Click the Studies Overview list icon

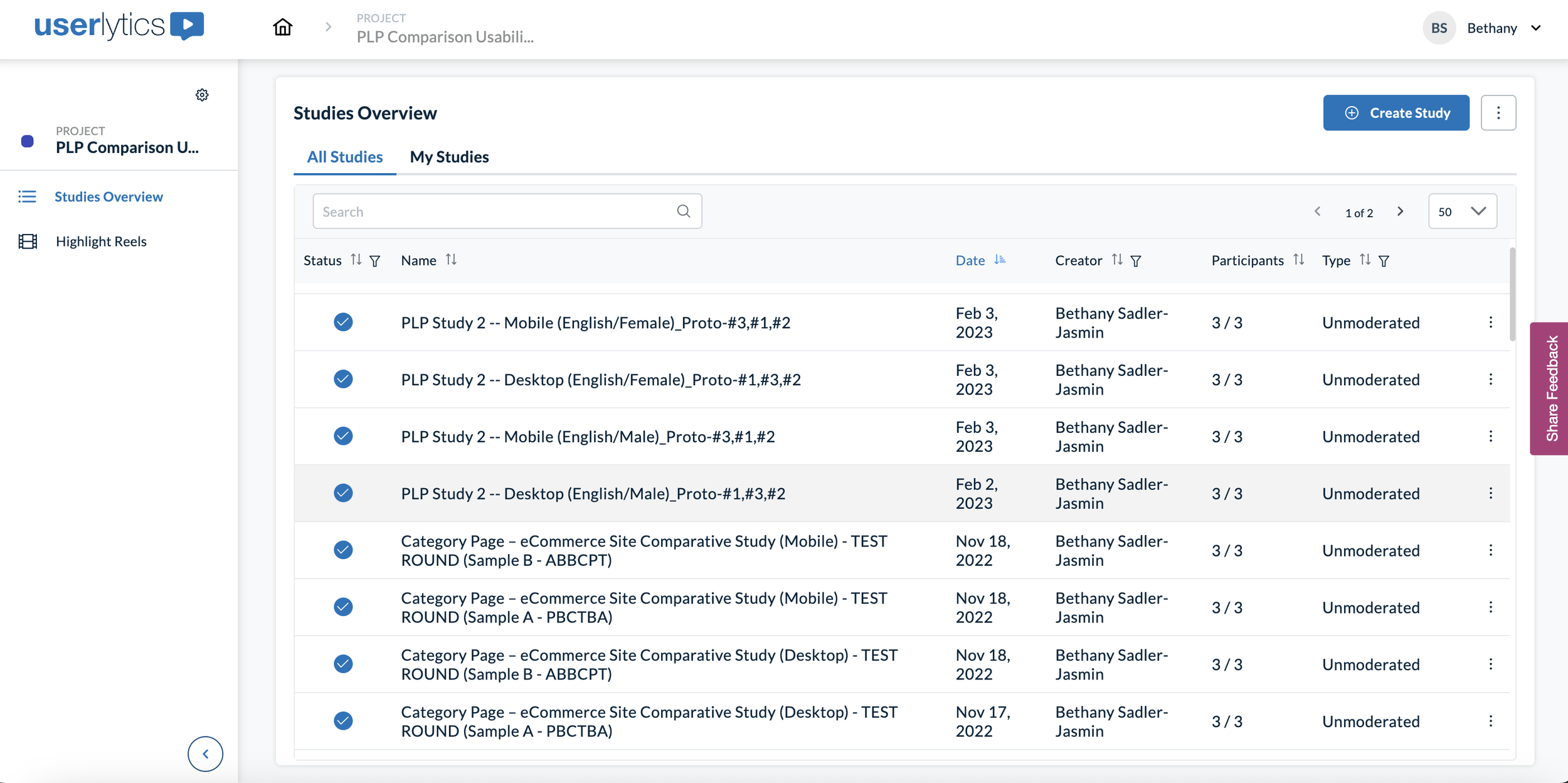[28, 196]
